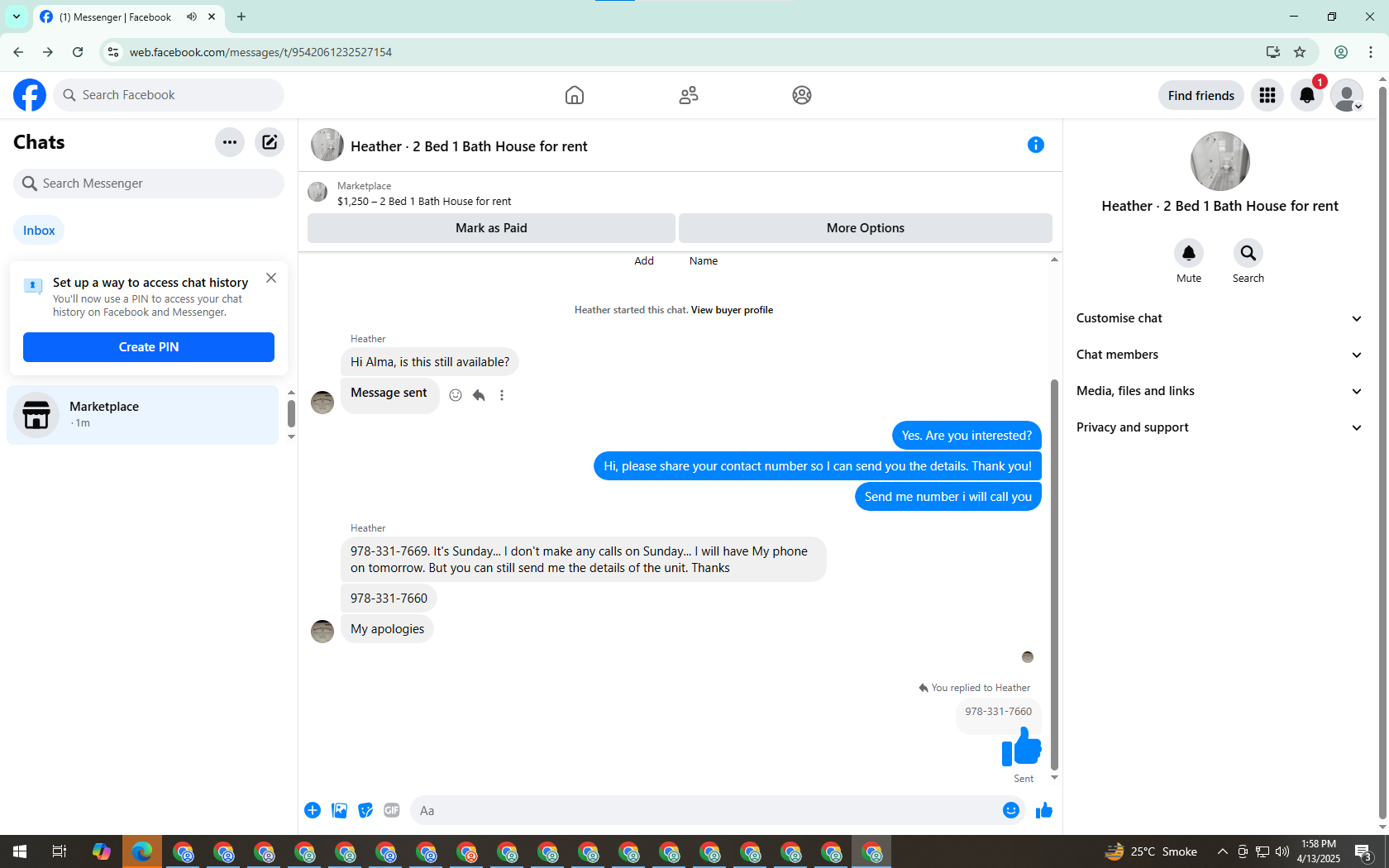Open Windows Start menu

click(20, 851)
